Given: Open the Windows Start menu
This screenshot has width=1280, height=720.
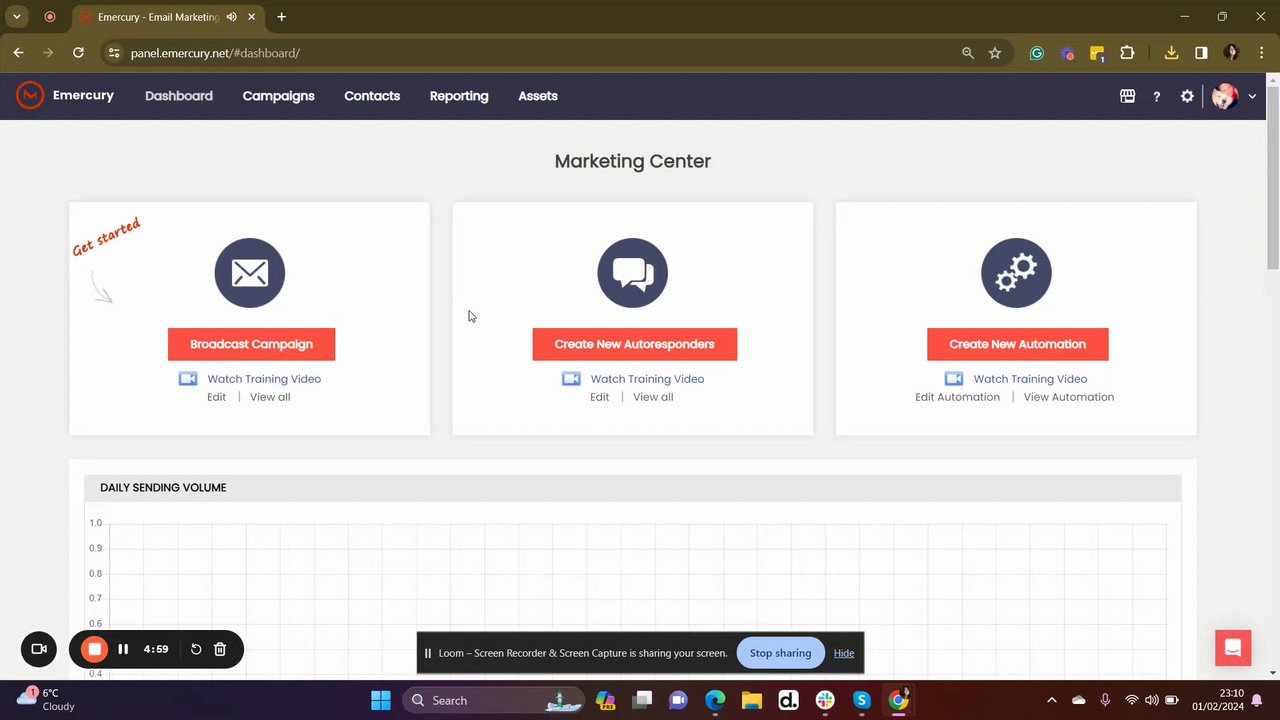Looking at the screenshot, I should (381, 700).
